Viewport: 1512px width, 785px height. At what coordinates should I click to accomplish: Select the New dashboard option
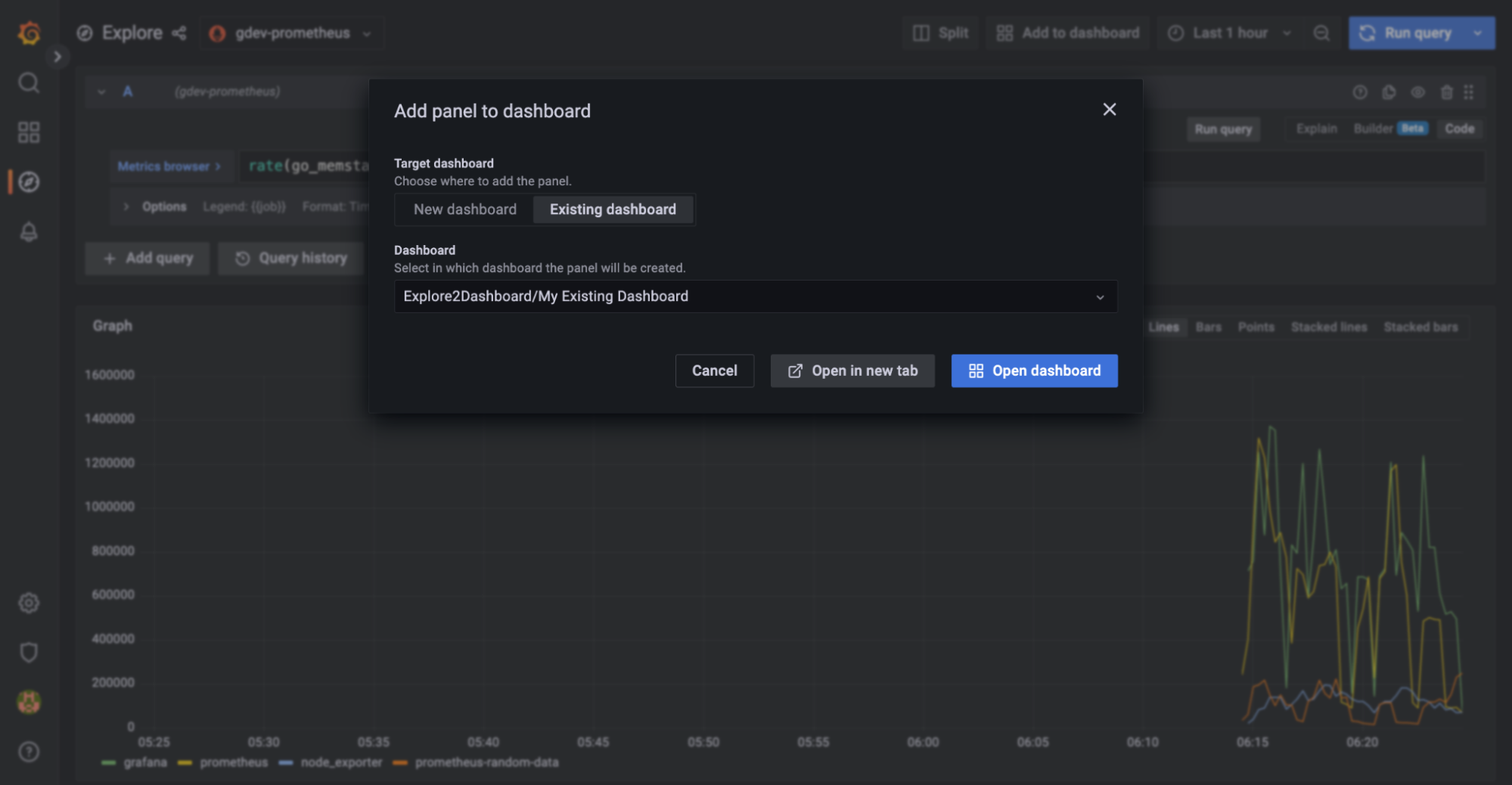(x=464, y=209)
